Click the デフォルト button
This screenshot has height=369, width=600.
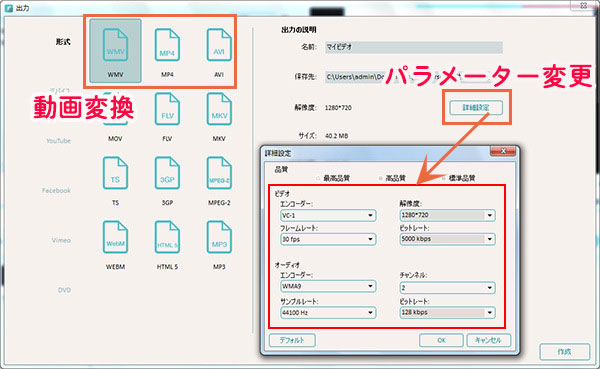click(292, 340)
